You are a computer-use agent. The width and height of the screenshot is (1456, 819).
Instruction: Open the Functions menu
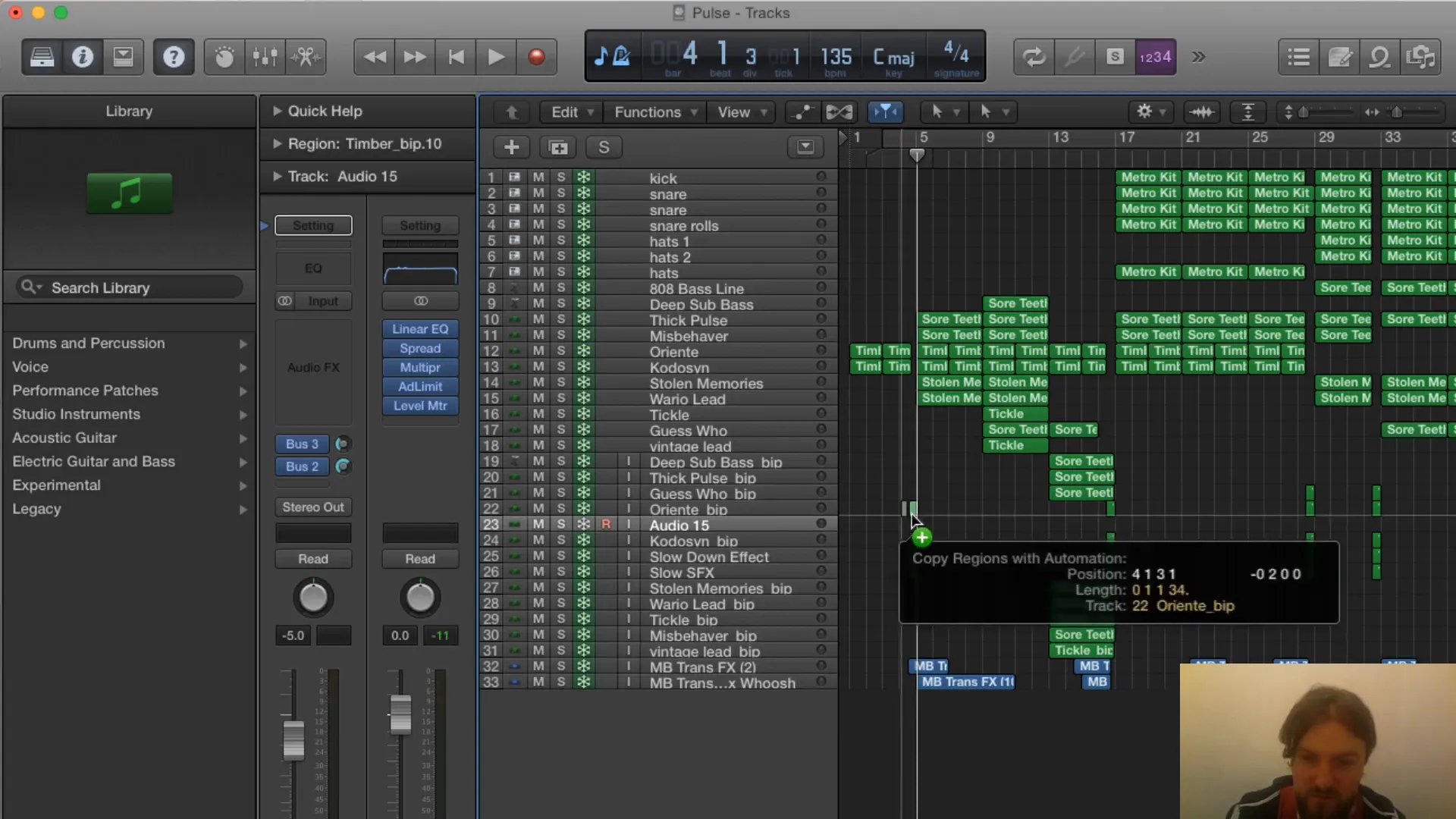point(649,111)
